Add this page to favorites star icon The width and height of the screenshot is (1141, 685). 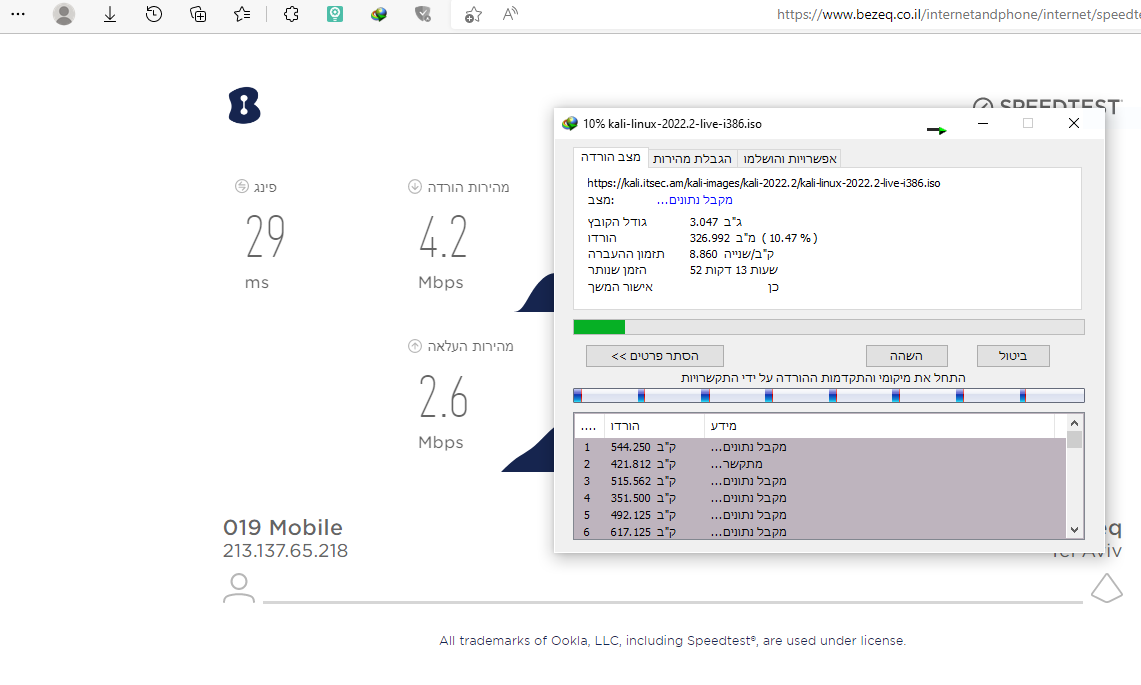[473, 15]
